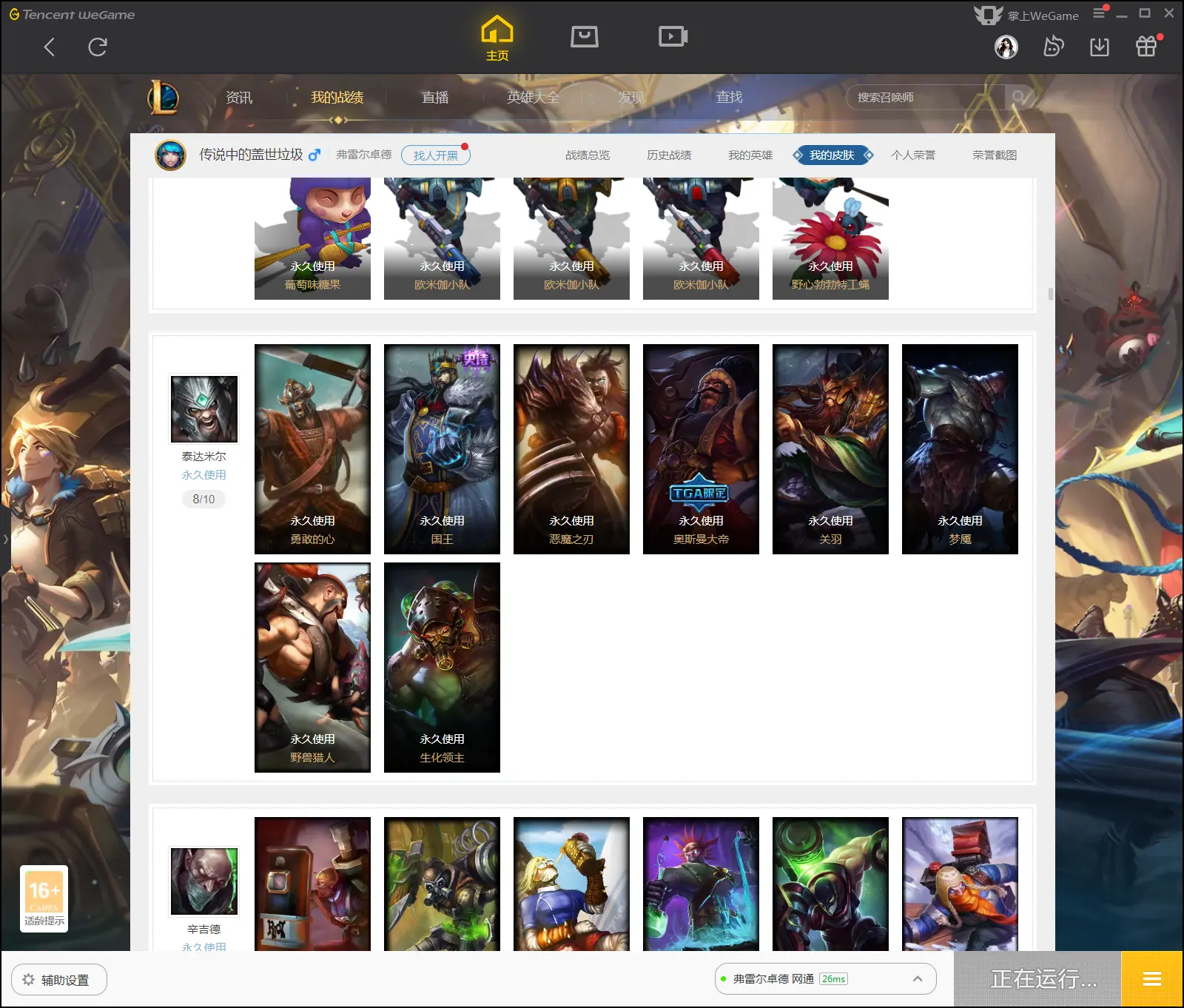Click the Tencent WeGame title logo
Image resolution: width=1184 pixels, height=1008 pixels.
point(72,14)
